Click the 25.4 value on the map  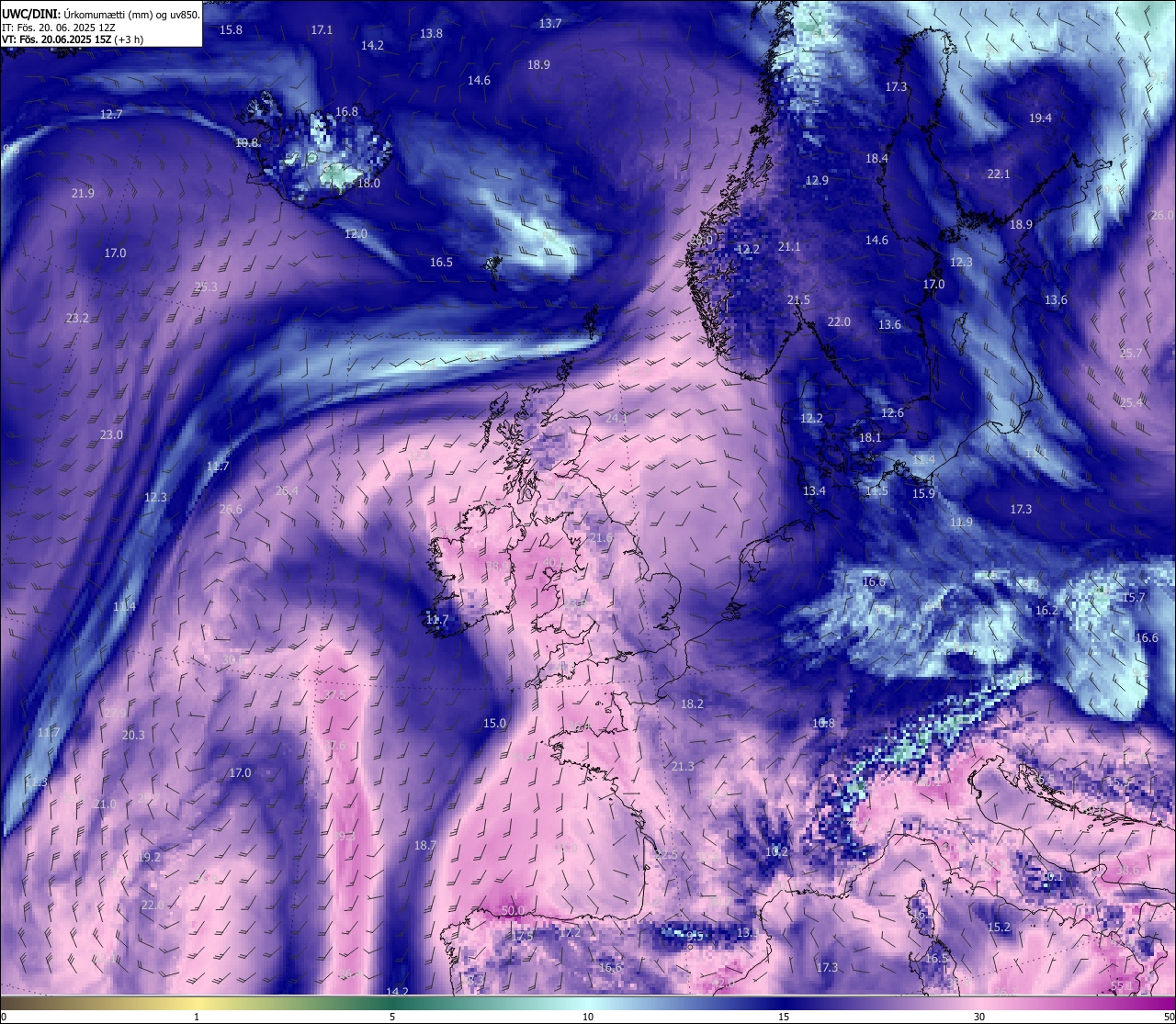click(x=1131, y=402)
